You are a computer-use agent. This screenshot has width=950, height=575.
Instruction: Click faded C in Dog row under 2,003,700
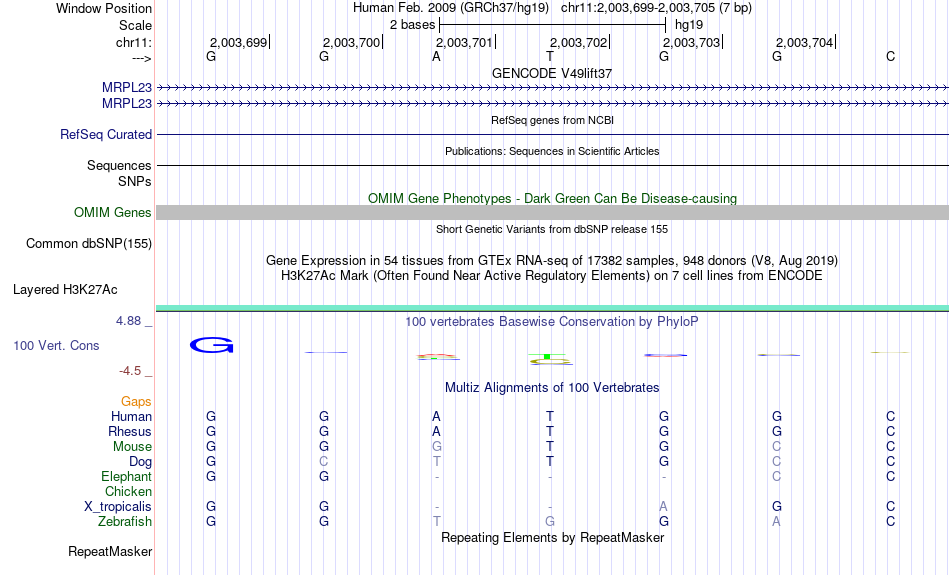coord(324,462)
